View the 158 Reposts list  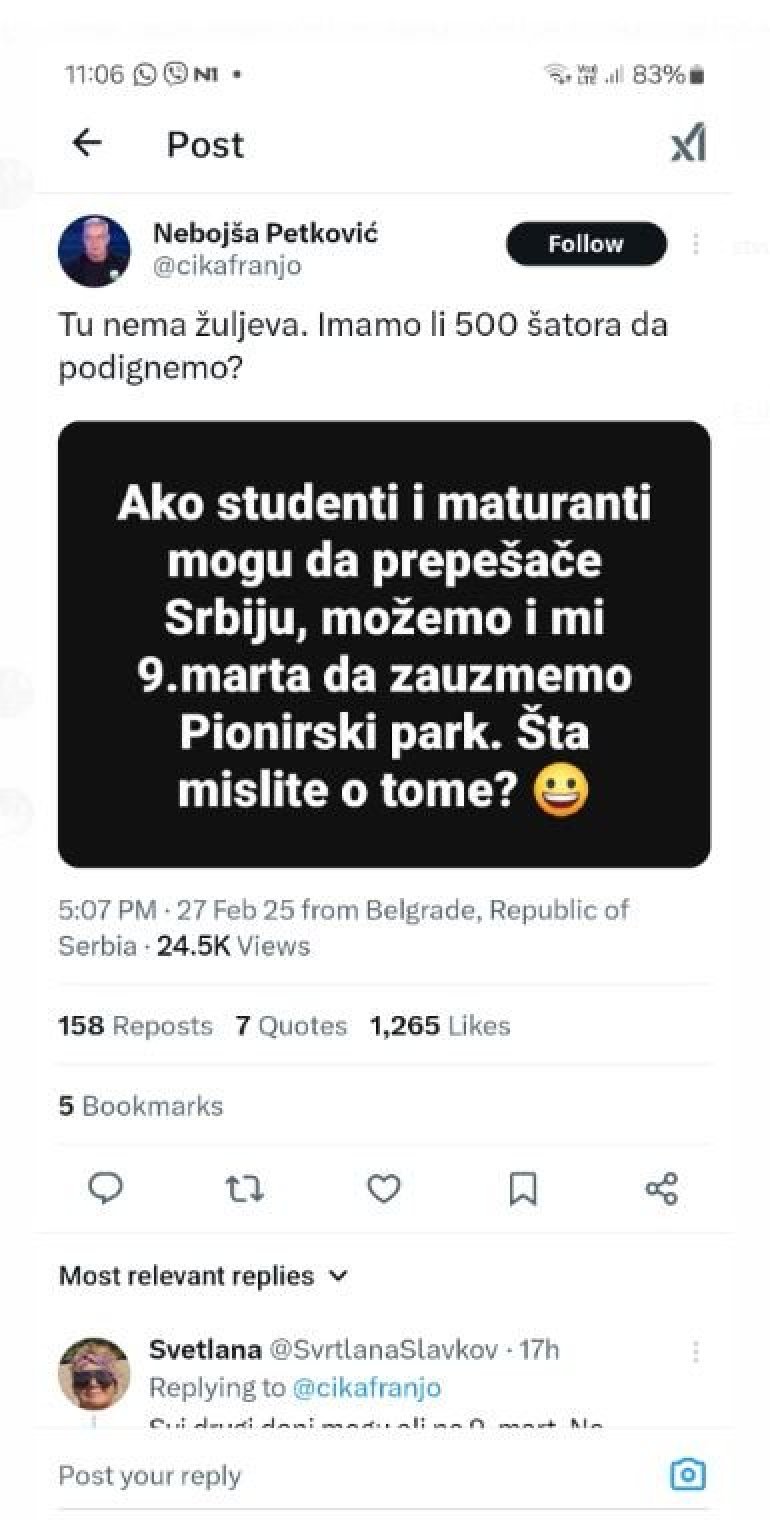point(135,1026)
